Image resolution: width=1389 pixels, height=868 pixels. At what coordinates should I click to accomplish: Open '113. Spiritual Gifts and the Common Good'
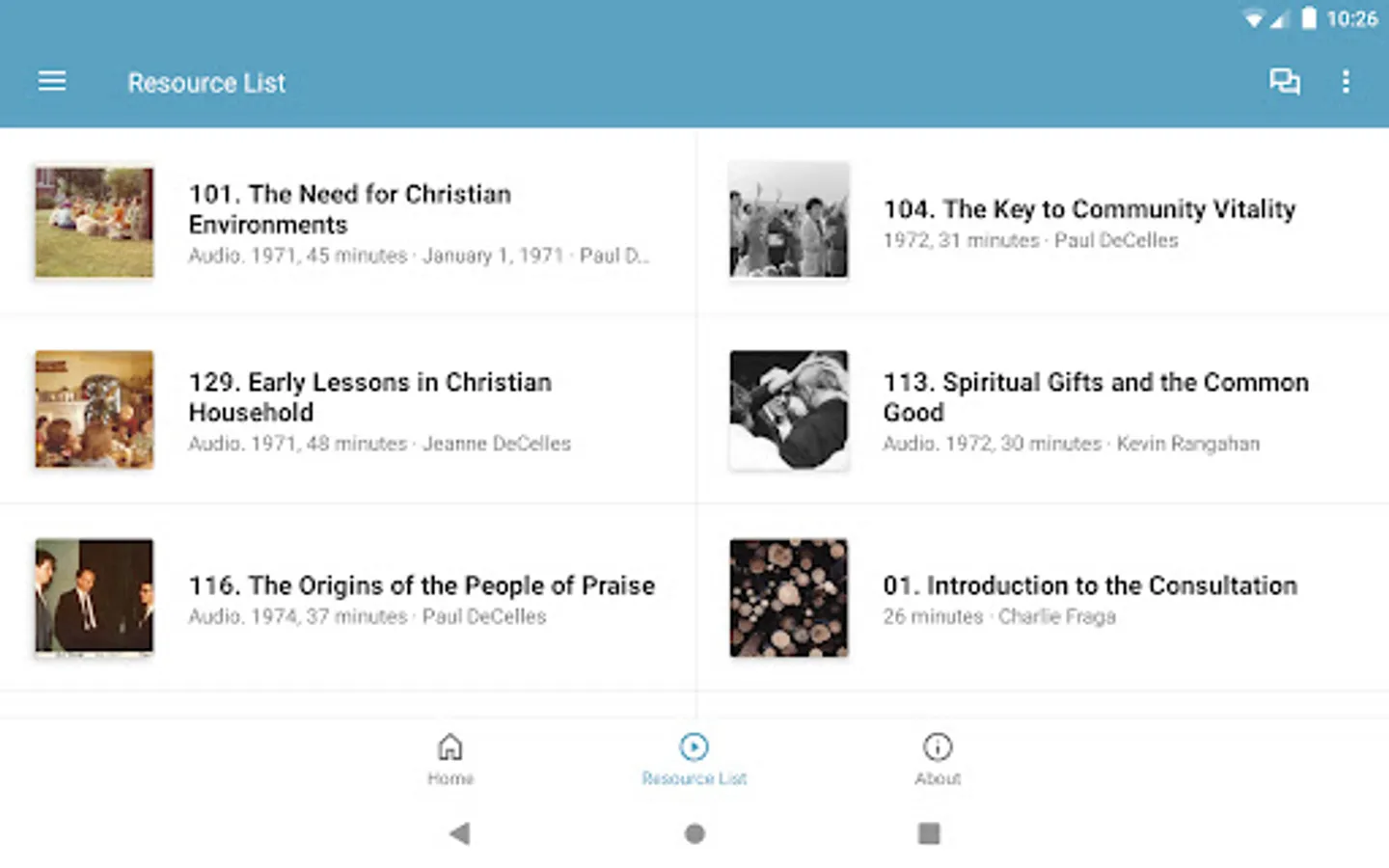(x=1096, y=396)
